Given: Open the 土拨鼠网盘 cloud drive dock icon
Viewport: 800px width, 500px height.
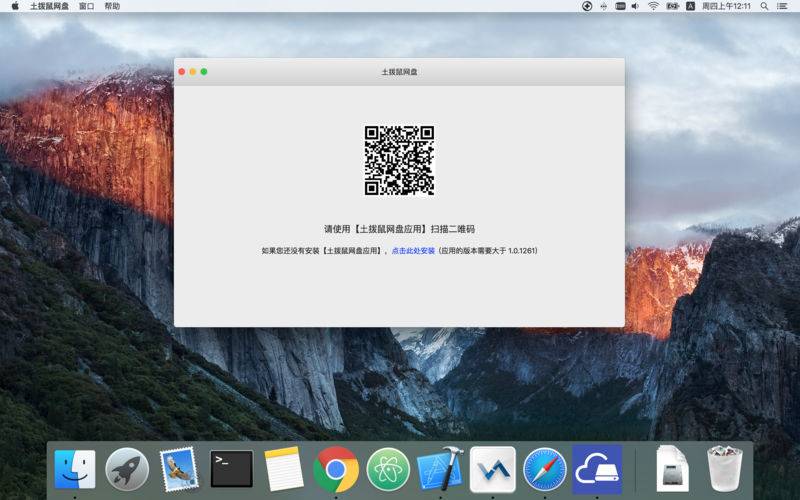Looking at the screenshot, I should pos(597,469).
